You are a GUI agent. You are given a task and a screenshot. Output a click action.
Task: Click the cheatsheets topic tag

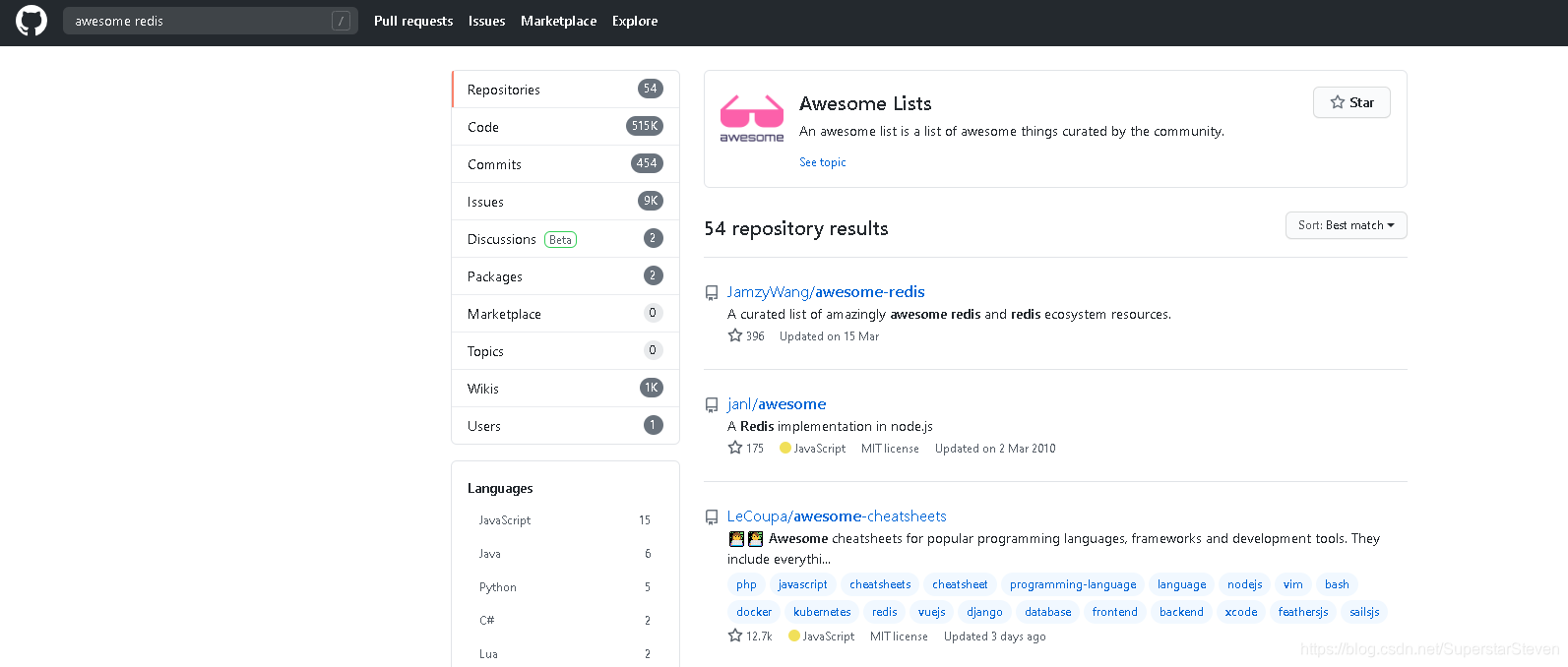(880, 584)
